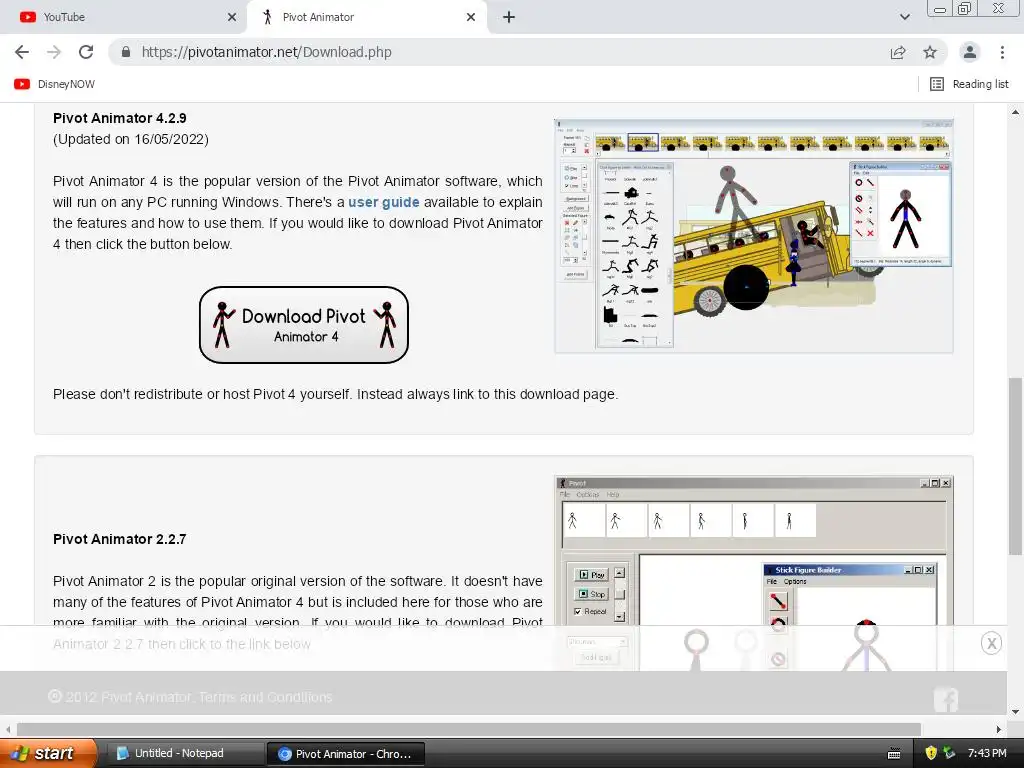Open a new browser tab

coord(509,17)
